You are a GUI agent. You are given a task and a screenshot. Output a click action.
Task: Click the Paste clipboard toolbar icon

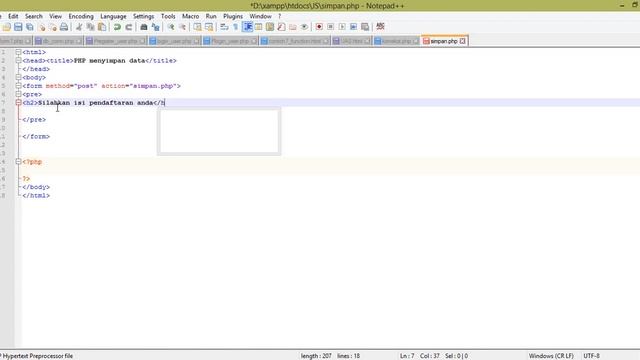[x=102, y=27]
